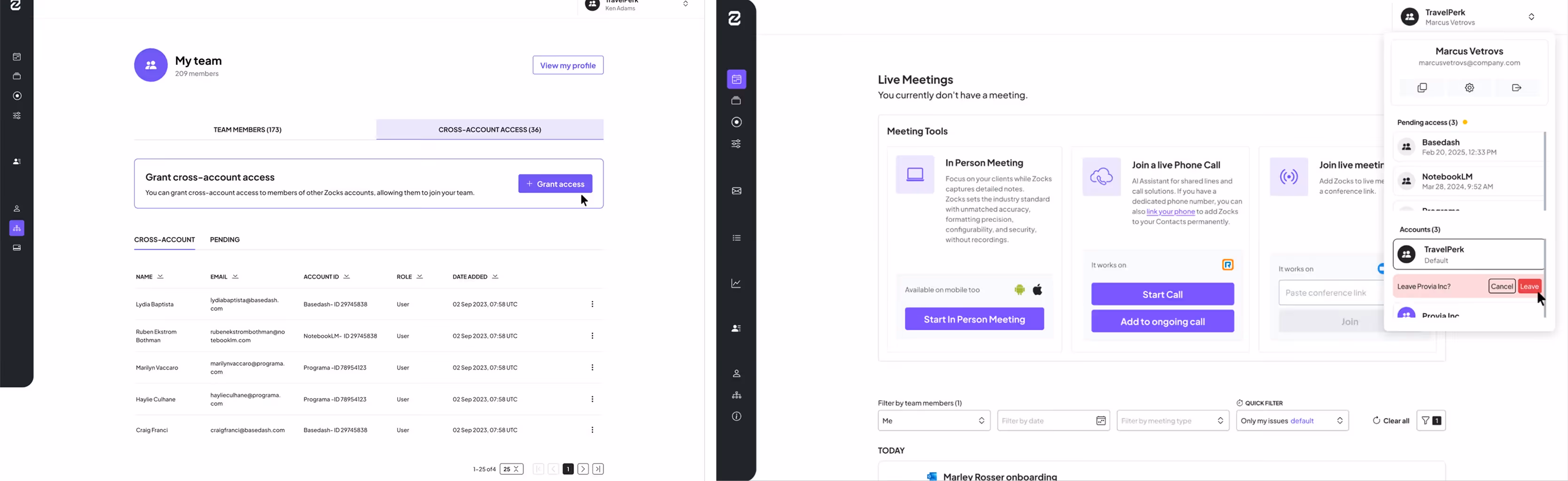Select the highlighted org-chart icon in left sidebar
Image resolution: width=1568 pixels, height=481 pixels.
[17, 229]
